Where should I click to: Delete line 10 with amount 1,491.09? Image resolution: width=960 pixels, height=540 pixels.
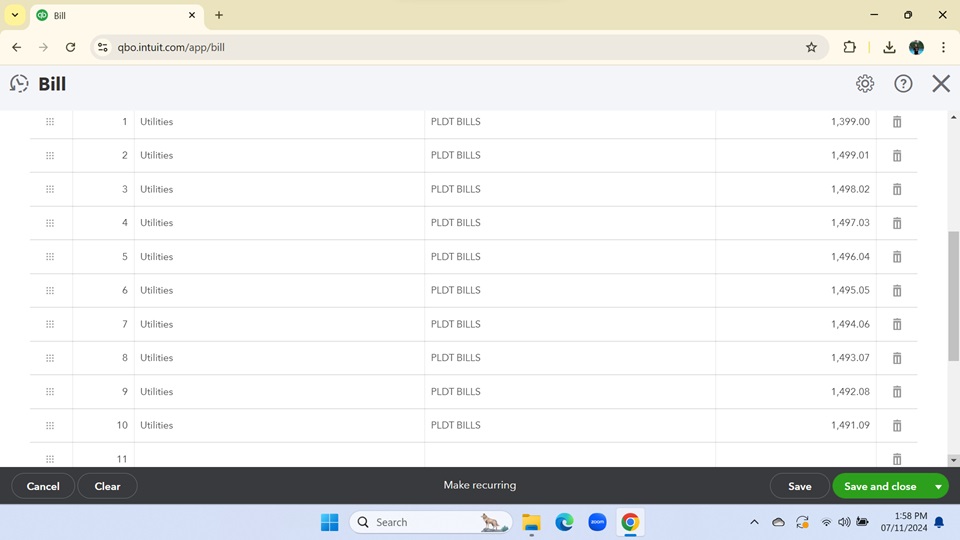(x=897, y=425)
